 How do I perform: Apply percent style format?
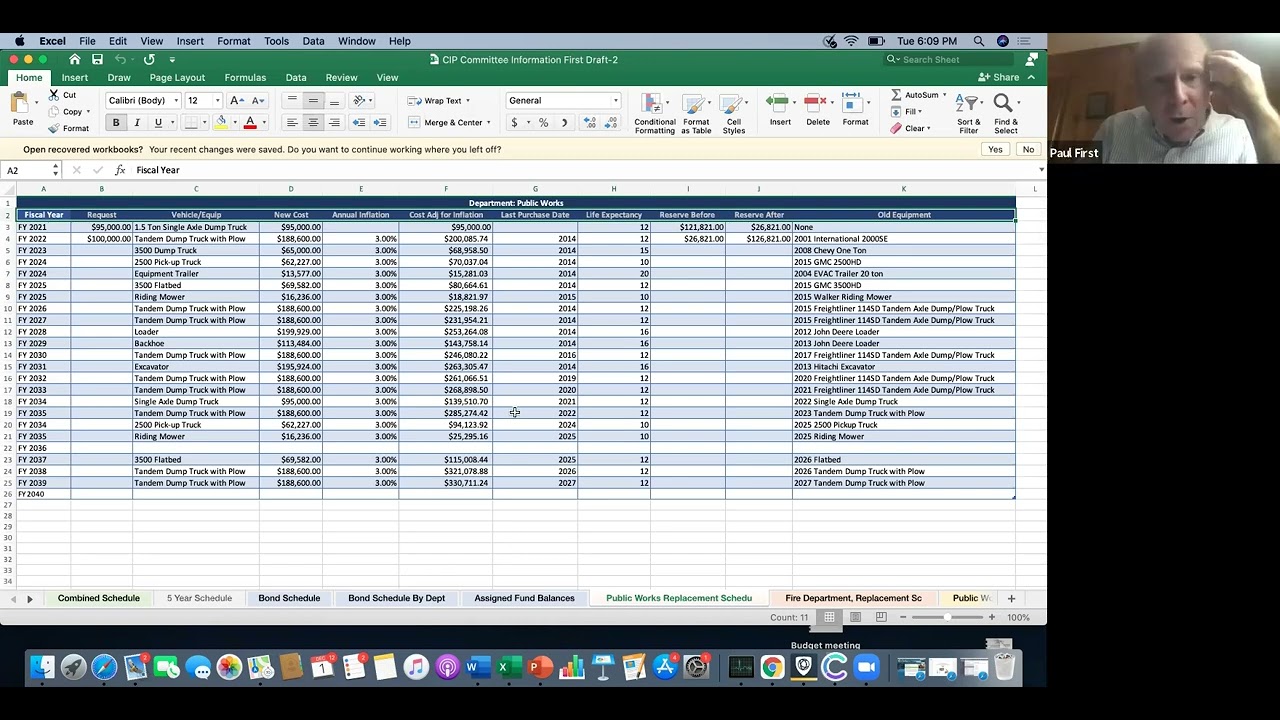pos(543,122)
